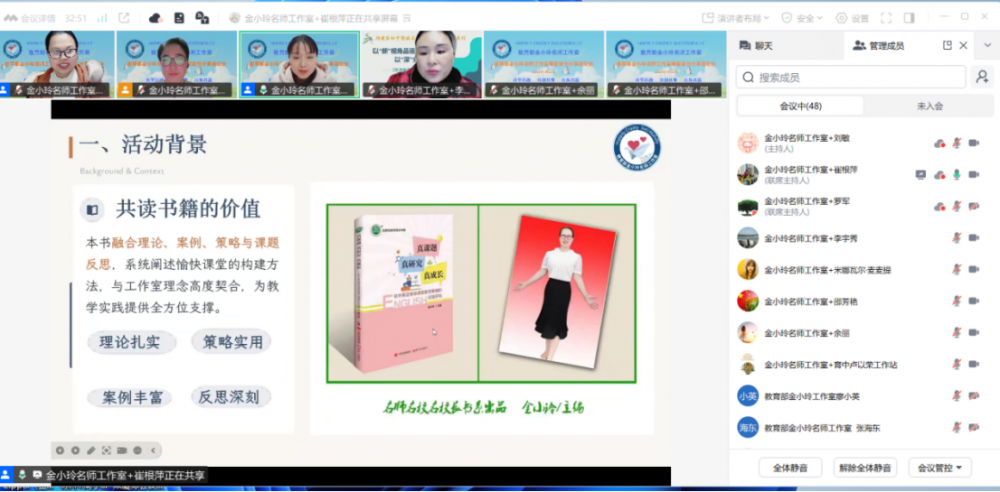Click the cloud recording icon in top bar
Screen dimensions: 1000x492
coord(155,18)
